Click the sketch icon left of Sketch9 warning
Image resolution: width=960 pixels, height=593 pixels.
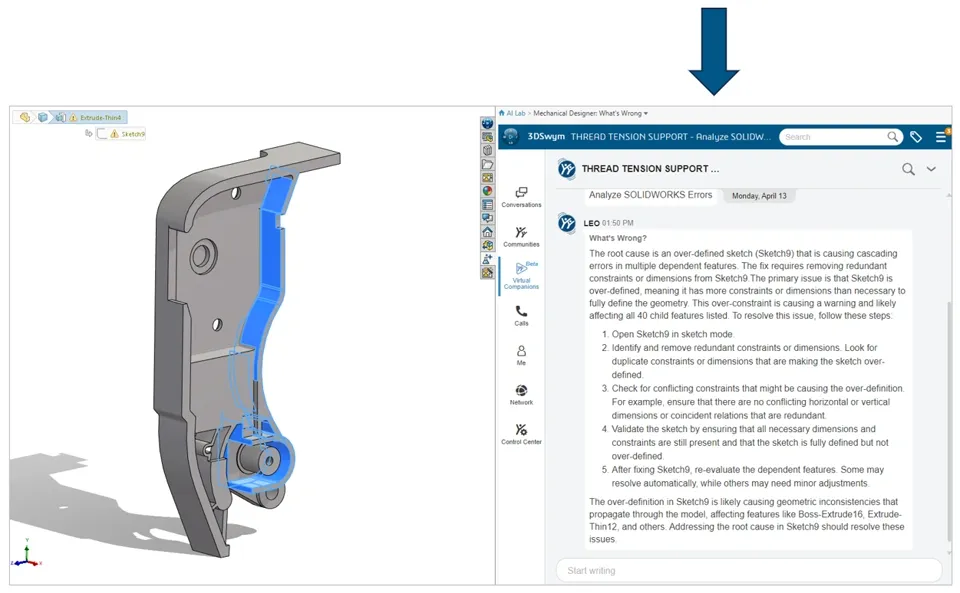pos(102,133)
